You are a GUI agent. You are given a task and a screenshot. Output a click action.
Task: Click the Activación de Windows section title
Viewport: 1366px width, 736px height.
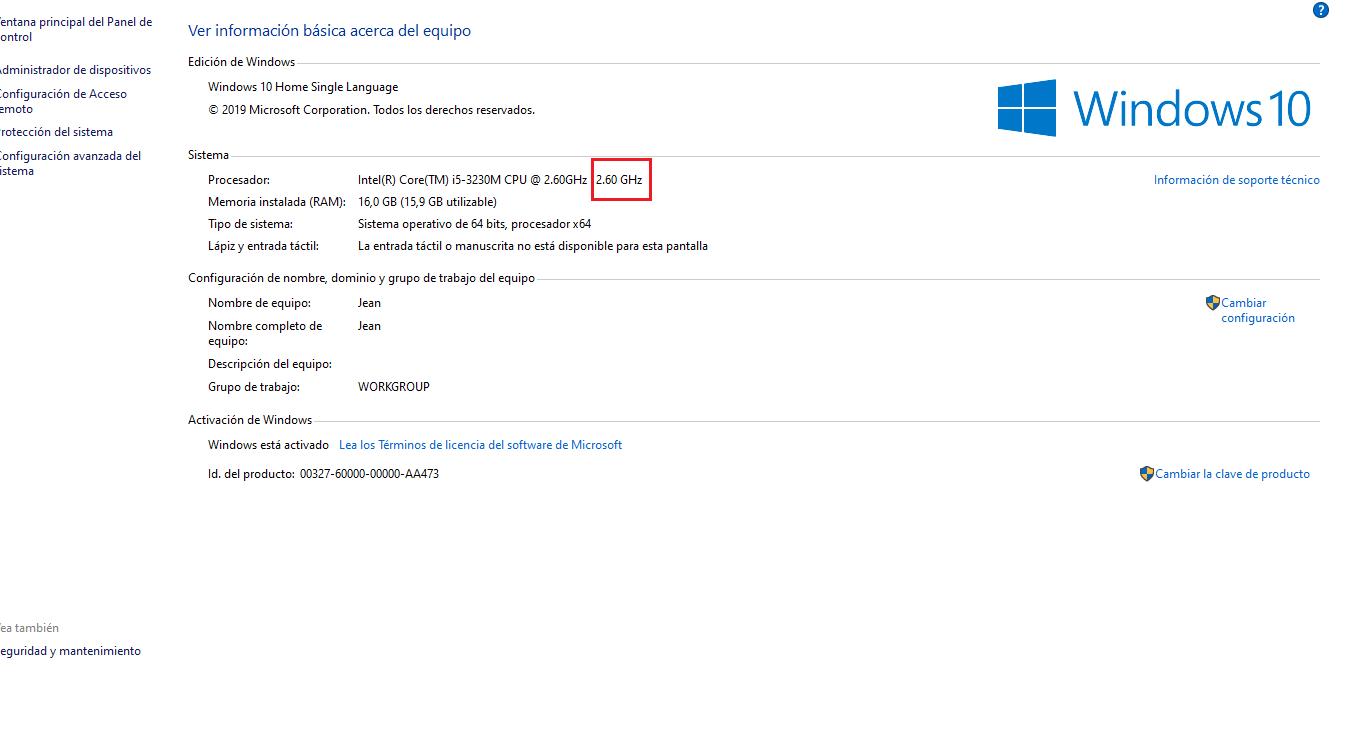click(250, 420)
